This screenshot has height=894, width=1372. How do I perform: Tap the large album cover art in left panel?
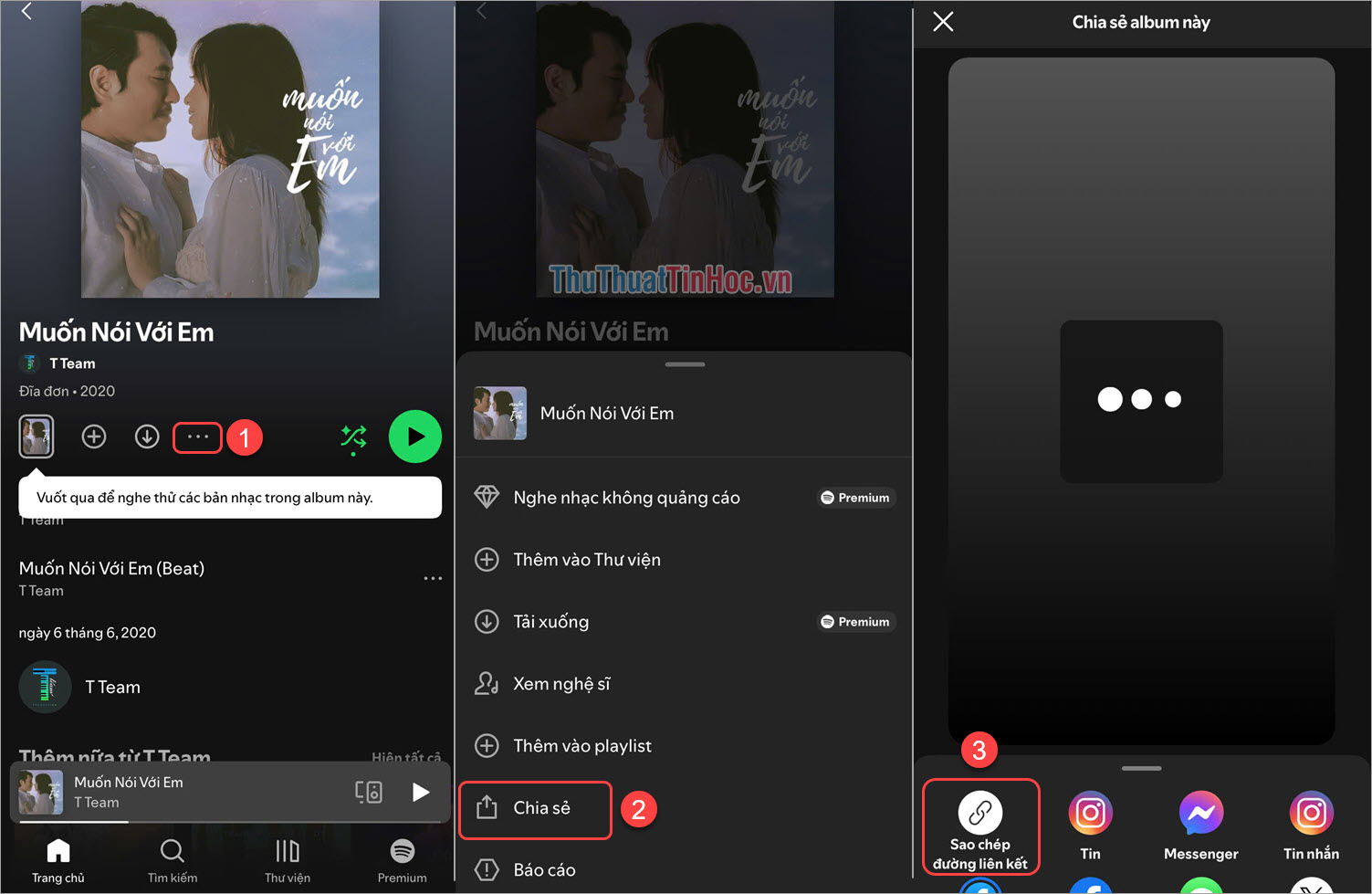pyautogui.click(x=230, y=149)
